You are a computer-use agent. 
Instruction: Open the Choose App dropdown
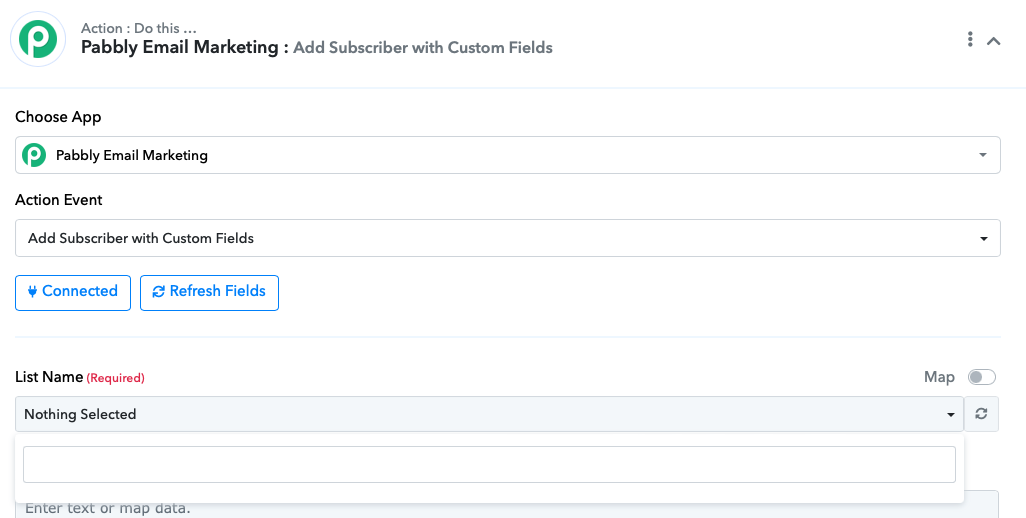tap(508, 155)
